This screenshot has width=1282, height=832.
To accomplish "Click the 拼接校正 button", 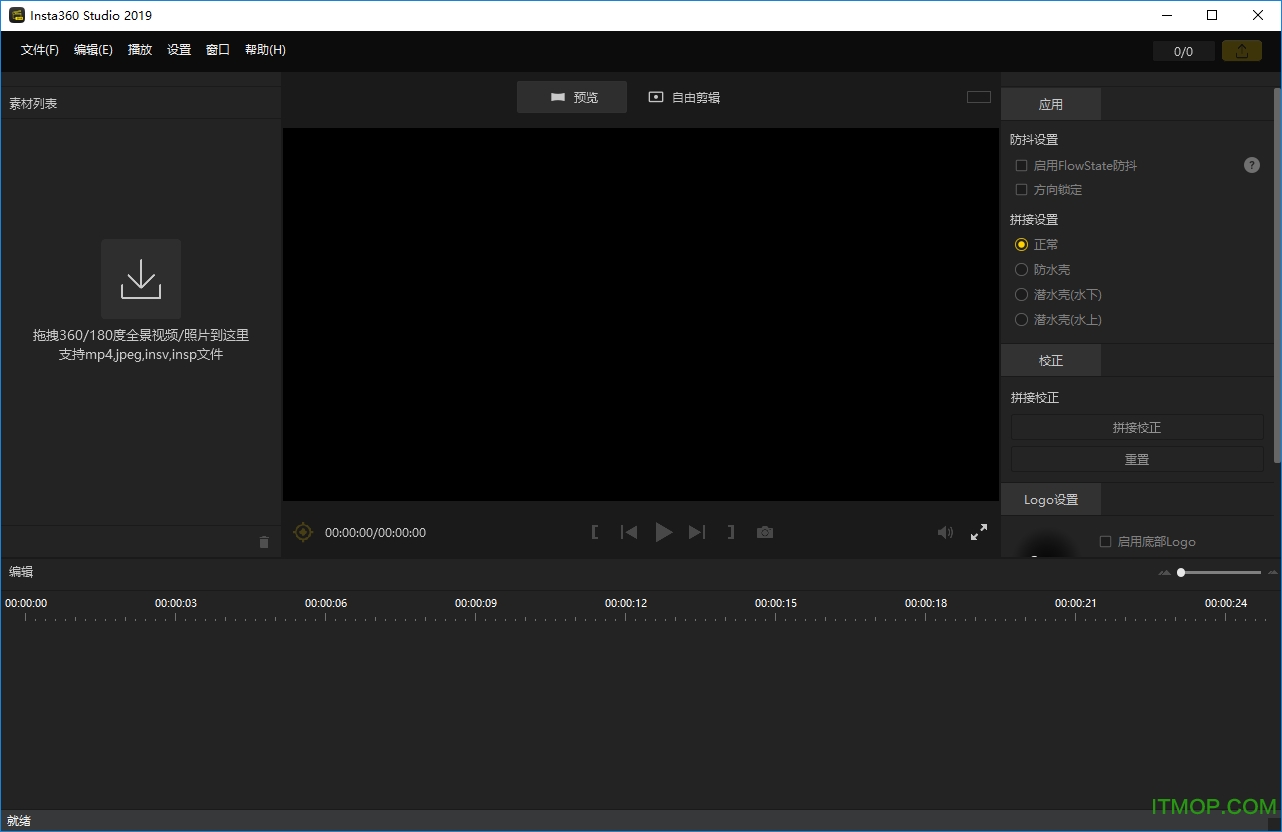I will (x=1136, y=426).
